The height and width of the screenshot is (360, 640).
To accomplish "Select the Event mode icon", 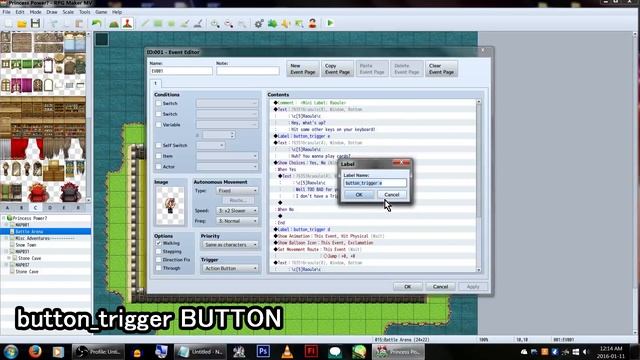I will pos(127,23).
